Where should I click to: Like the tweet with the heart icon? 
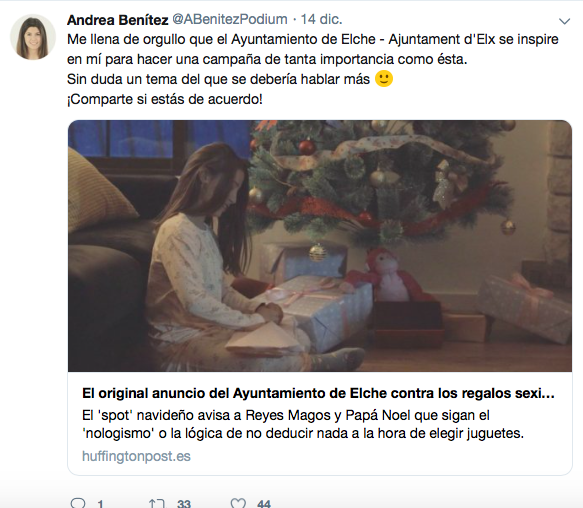tap(238, 503)
